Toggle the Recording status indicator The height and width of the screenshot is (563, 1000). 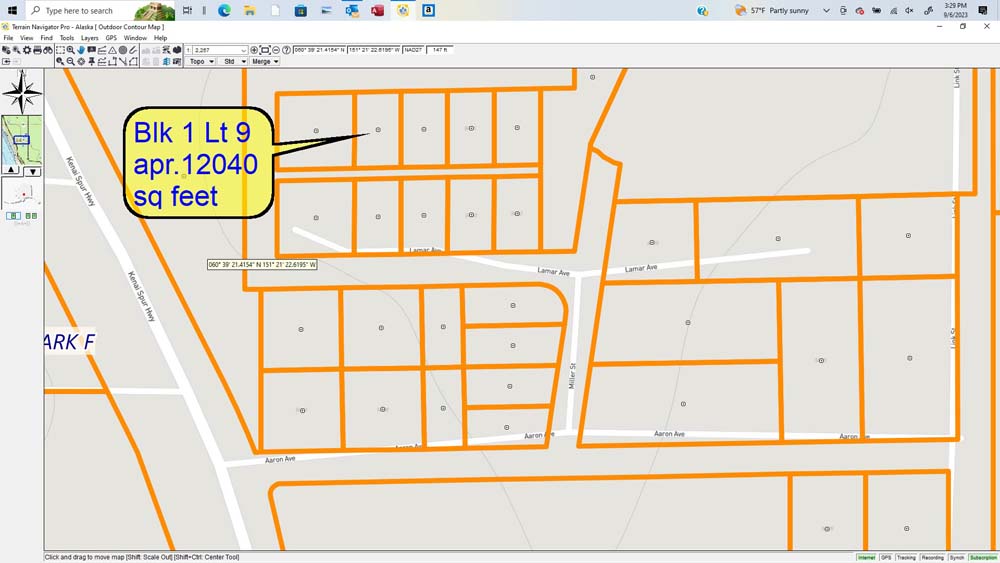pos(932,557)
